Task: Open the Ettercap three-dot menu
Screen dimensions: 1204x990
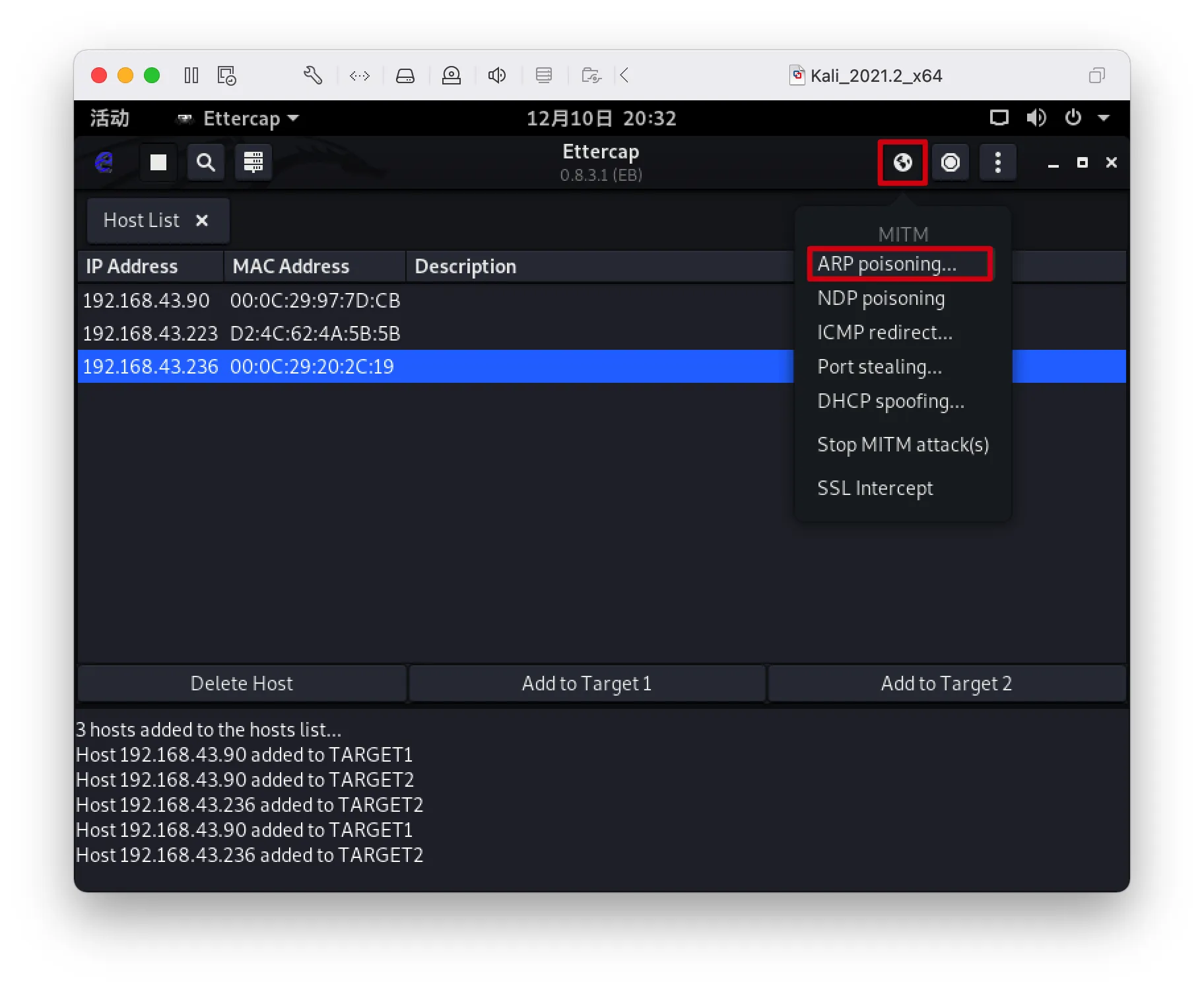Action: pos(998,162)
